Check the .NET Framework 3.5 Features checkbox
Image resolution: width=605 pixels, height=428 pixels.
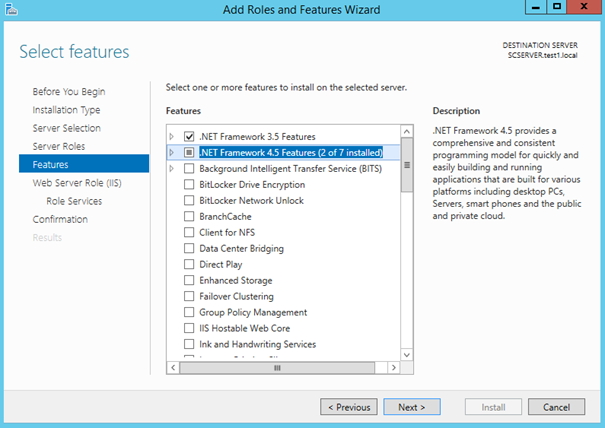(x=189, y=137)
